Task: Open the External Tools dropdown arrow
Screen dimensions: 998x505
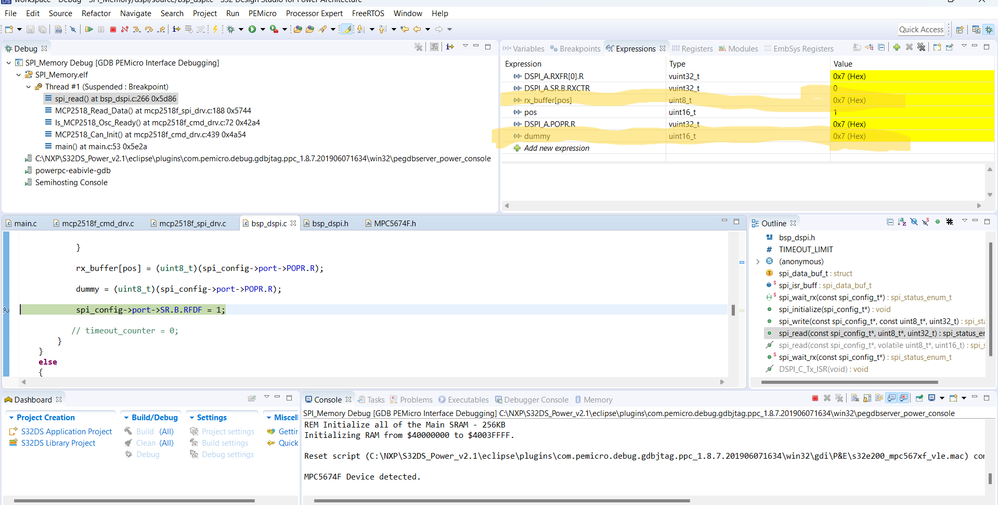Action: 285,29
